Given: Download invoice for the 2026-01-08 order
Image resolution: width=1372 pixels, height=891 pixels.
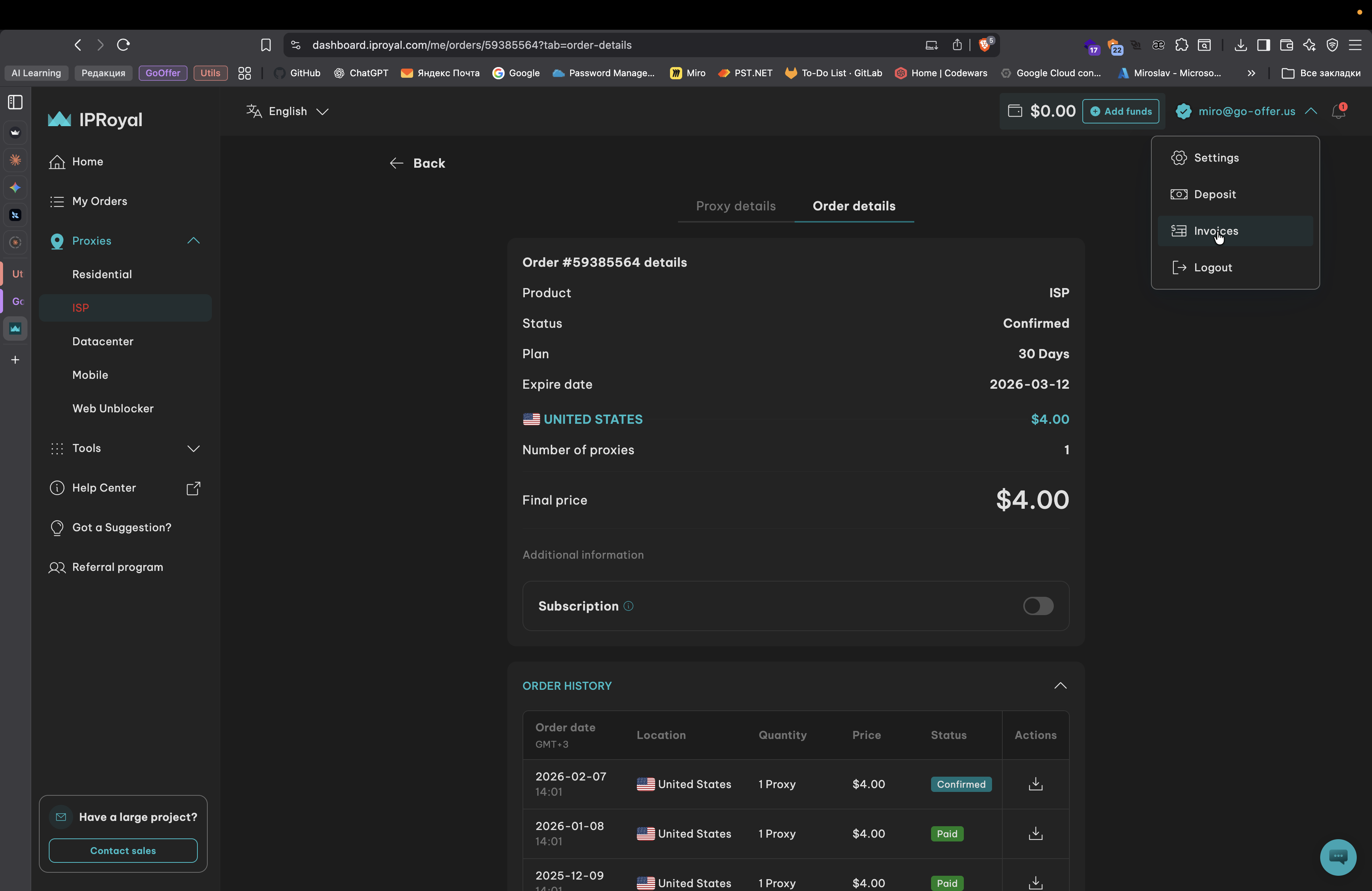Looking at the screenshot, I should (1035, 833).
